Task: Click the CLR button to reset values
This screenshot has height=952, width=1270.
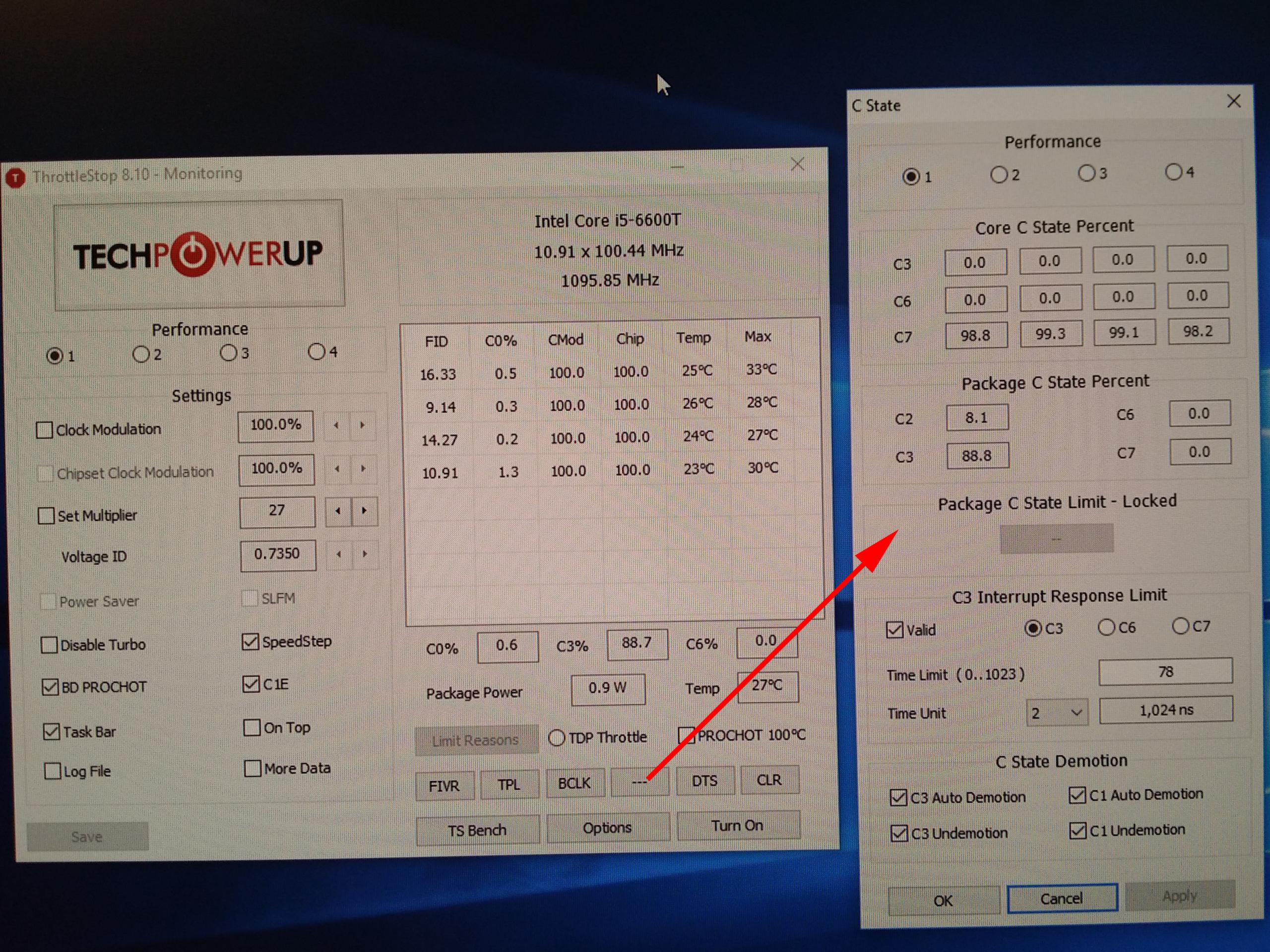Action: pos(769,779)
